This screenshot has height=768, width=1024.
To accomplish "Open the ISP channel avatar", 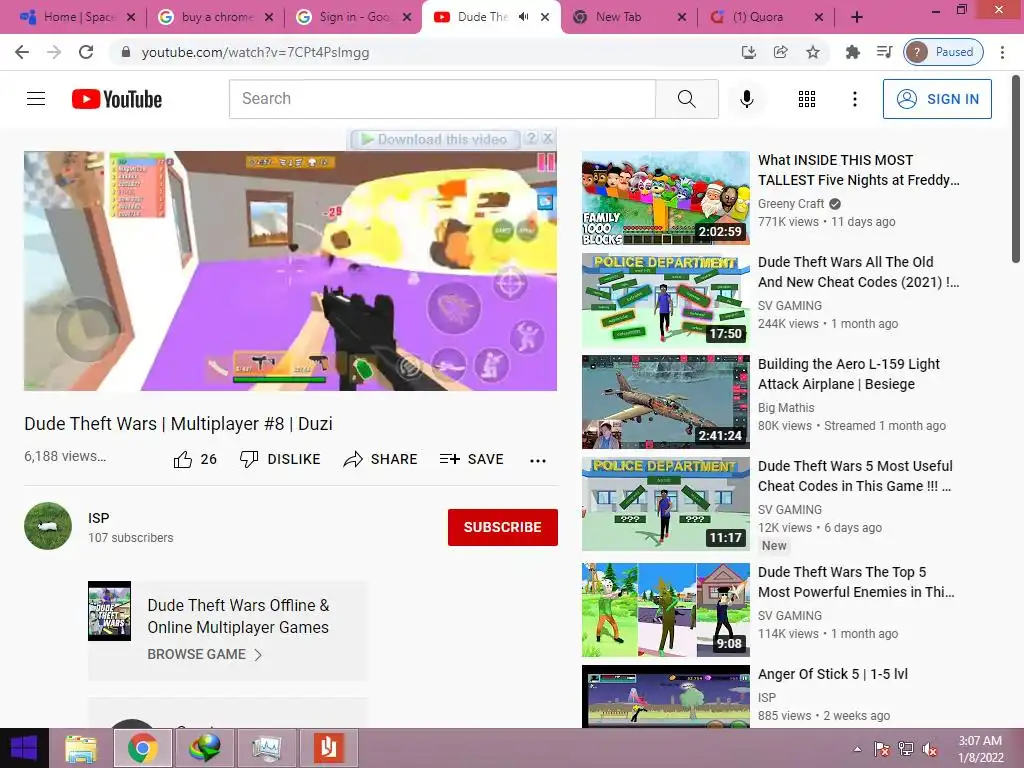I will (48, 526).
